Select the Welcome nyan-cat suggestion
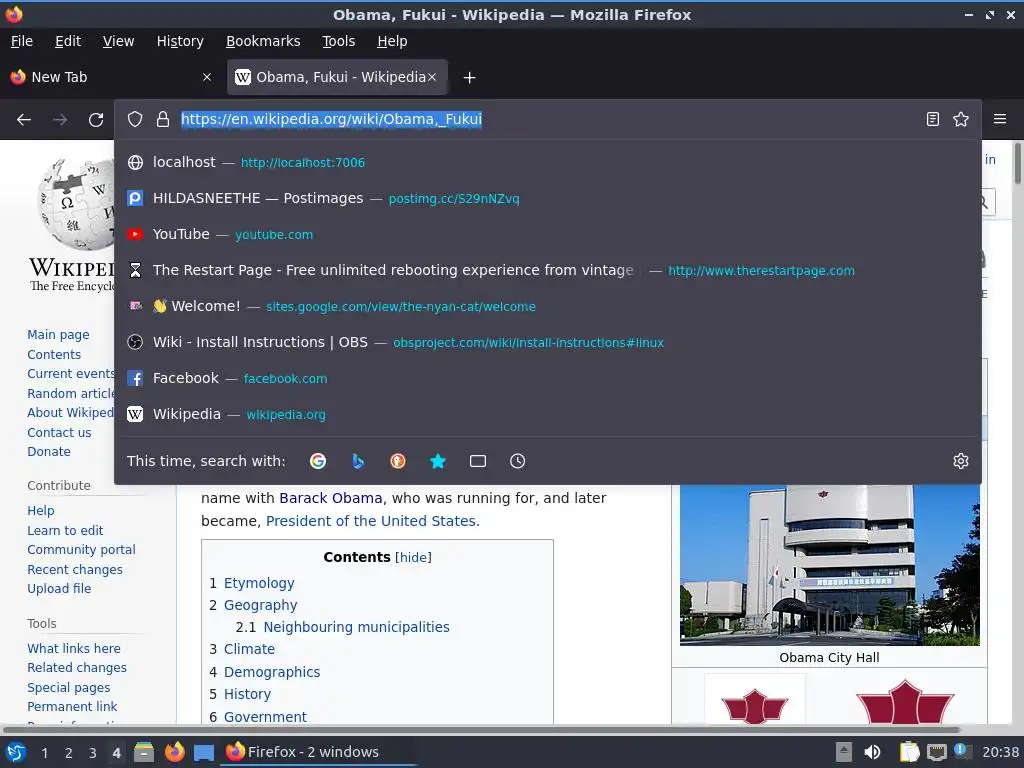The width and height of the screenshot is (1024, 768). coord(548,306)
